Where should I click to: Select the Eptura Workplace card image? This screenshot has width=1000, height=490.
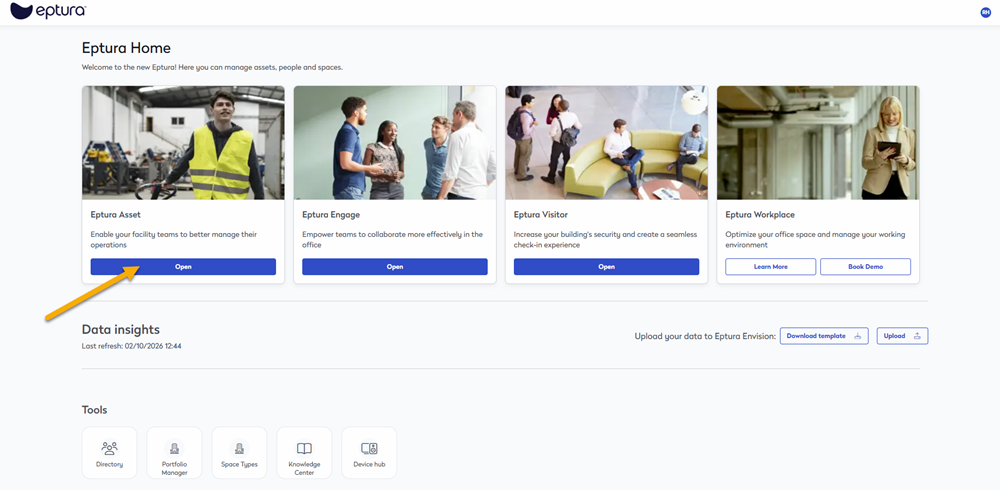(x=818, y=142)
